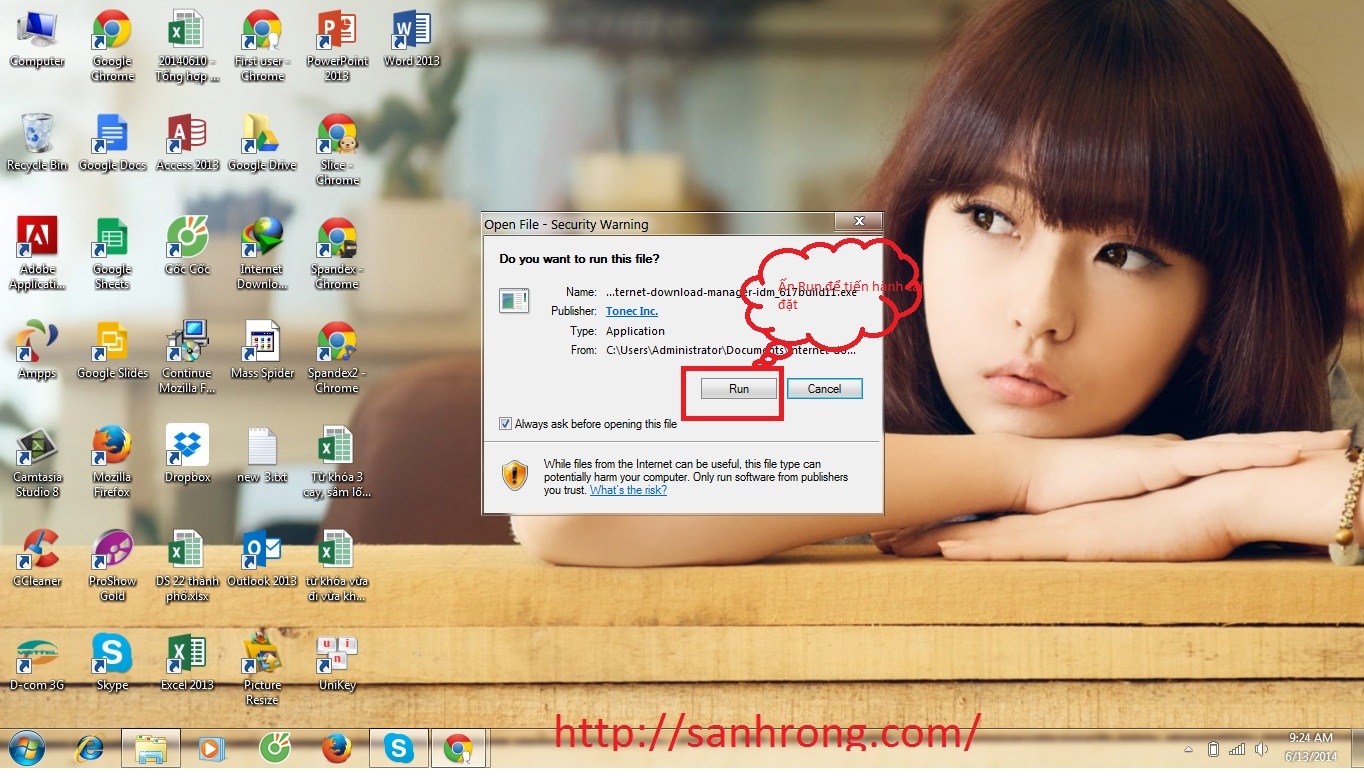This screenshot has height=782, width=1364.
Task: Launch Internet Explorer from the taskbar
Action: 89,748
